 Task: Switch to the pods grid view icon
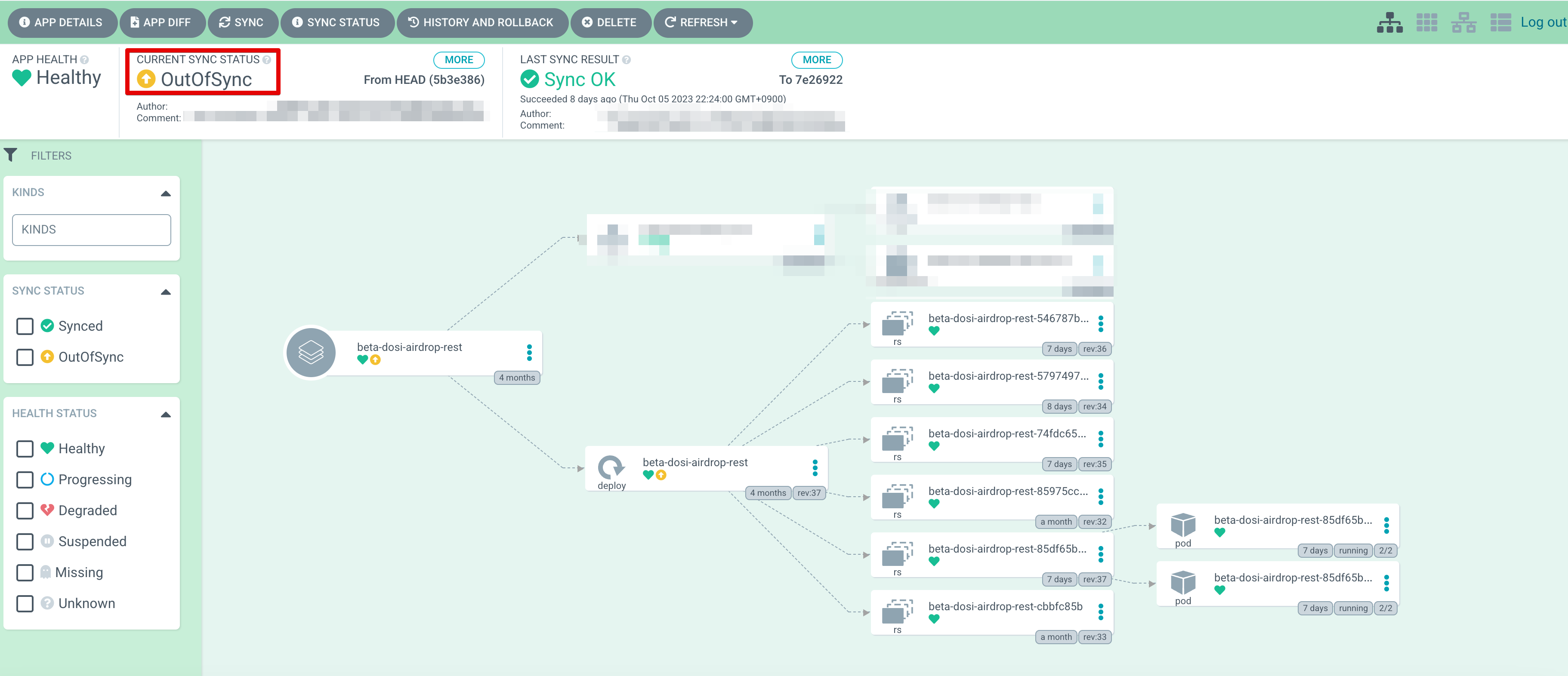coord(1427,22)
